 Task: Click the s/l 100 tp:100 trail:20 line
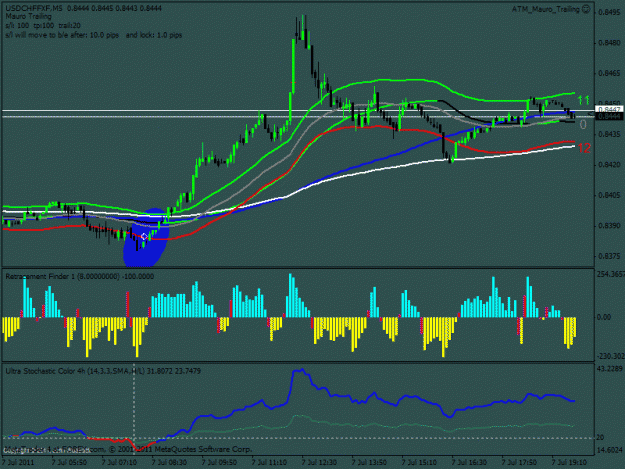pyautogui.click(x=43, y=26)
